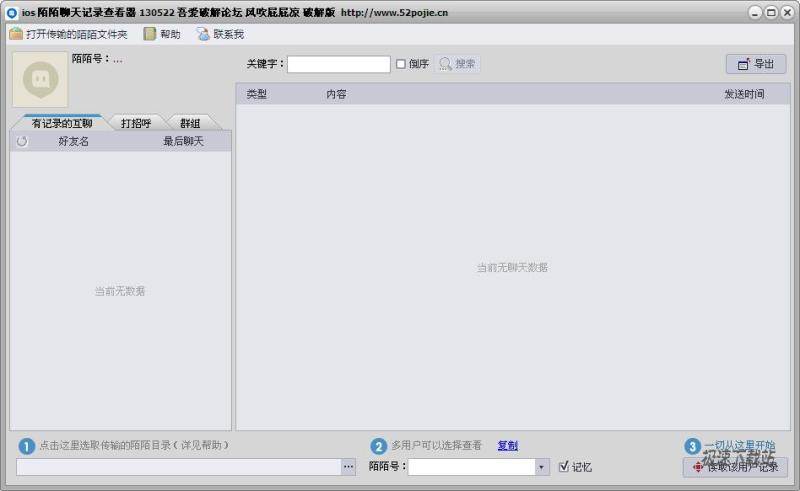This screenshot has width=800, height=491.
Task: Open the 陌陌号 dropdown arrow
Action: pyautogui.click(x=541, y=467)
